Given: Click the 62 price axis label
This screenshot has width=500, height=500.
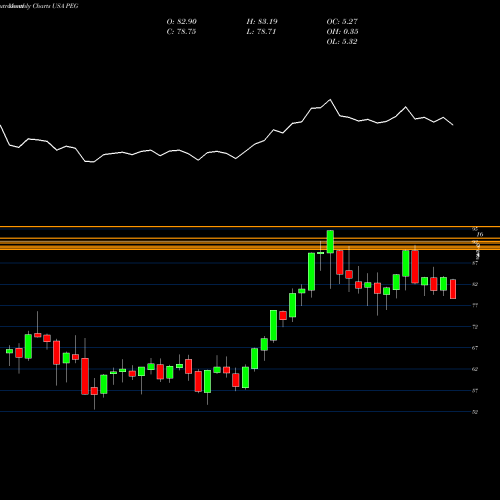Looking at the screenshot, I should pos(475,369).
